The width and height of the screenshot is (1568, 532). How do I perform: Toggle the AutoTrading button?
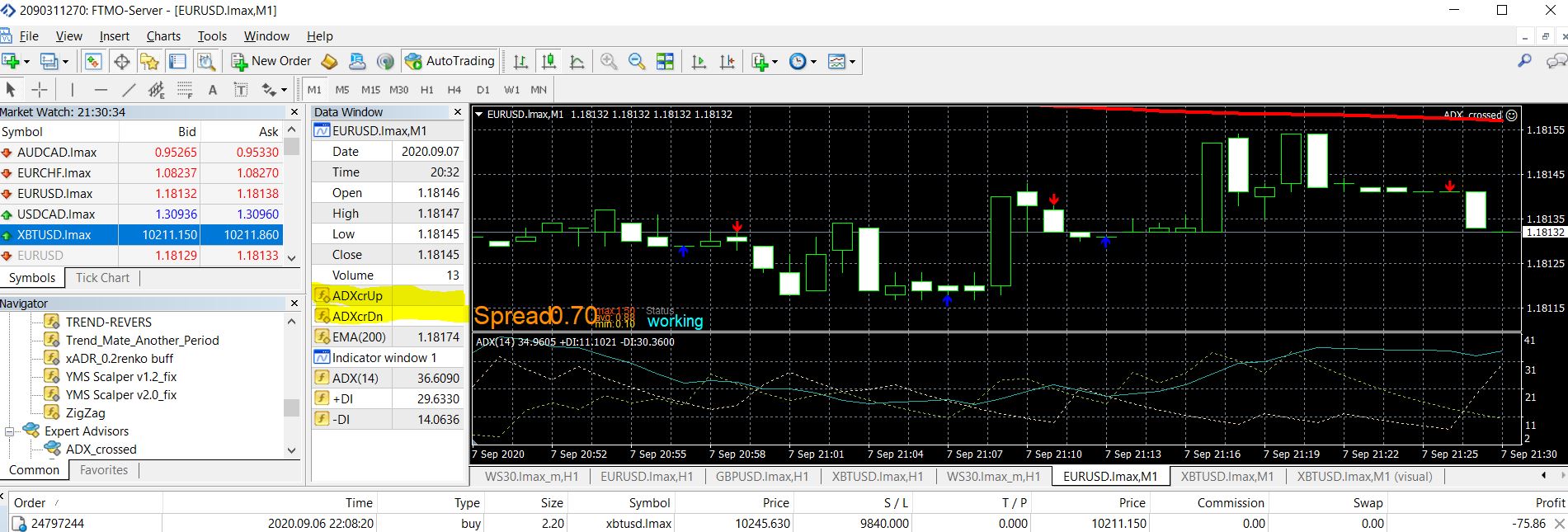point(450,61)
